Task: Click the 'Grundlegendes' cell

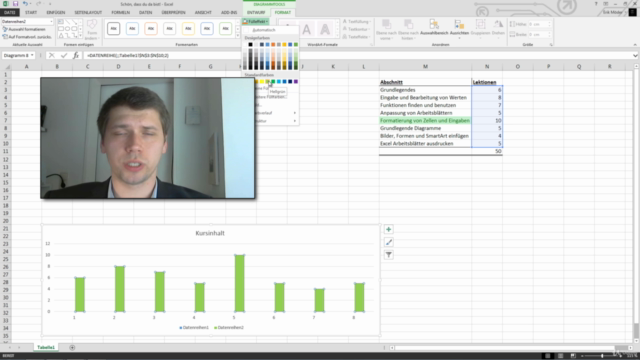Action: [x=425, y=90]
